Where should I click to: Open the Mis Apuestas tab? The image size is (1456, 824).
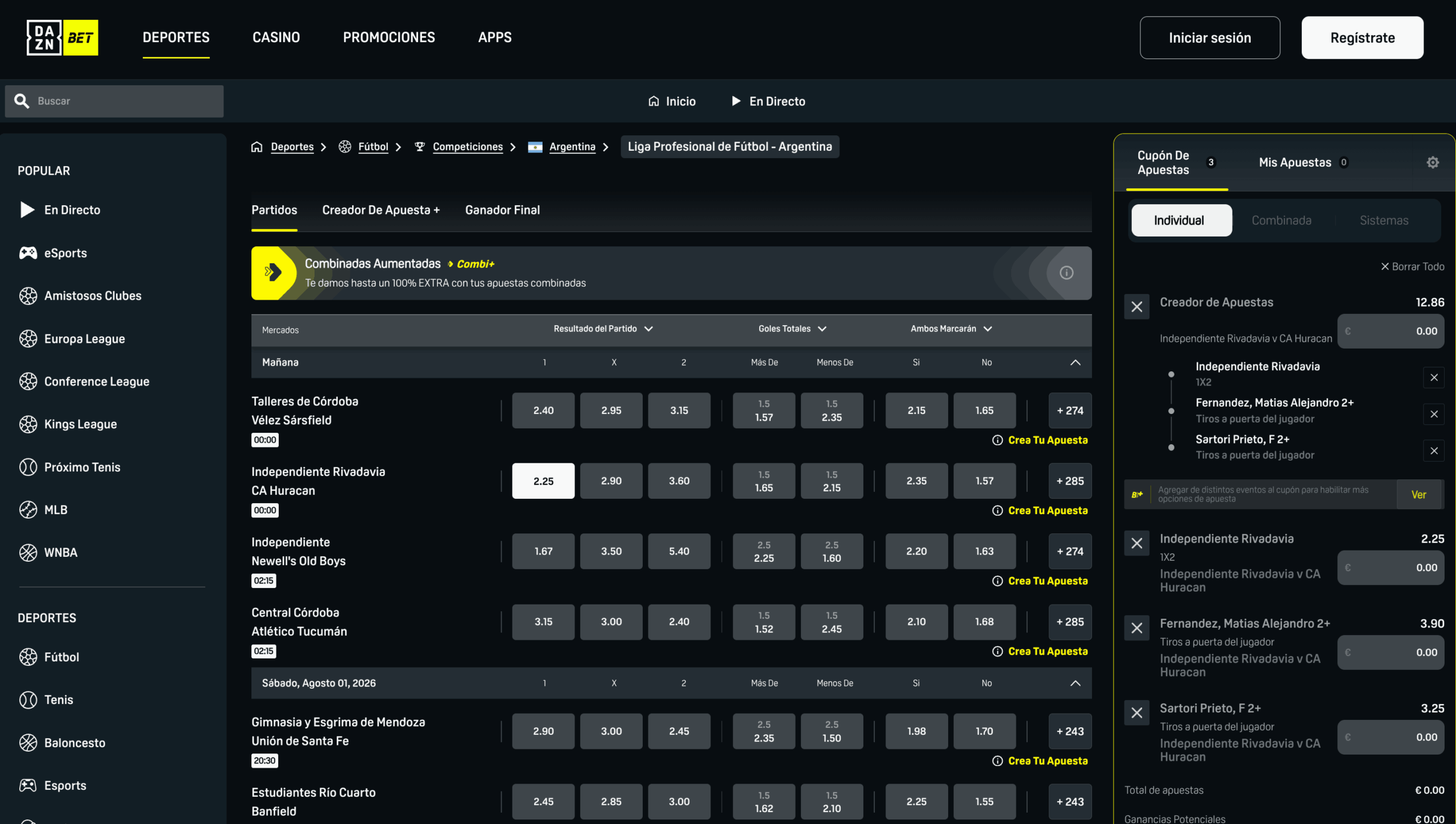pyautogui.click(x=1303, y=163)
